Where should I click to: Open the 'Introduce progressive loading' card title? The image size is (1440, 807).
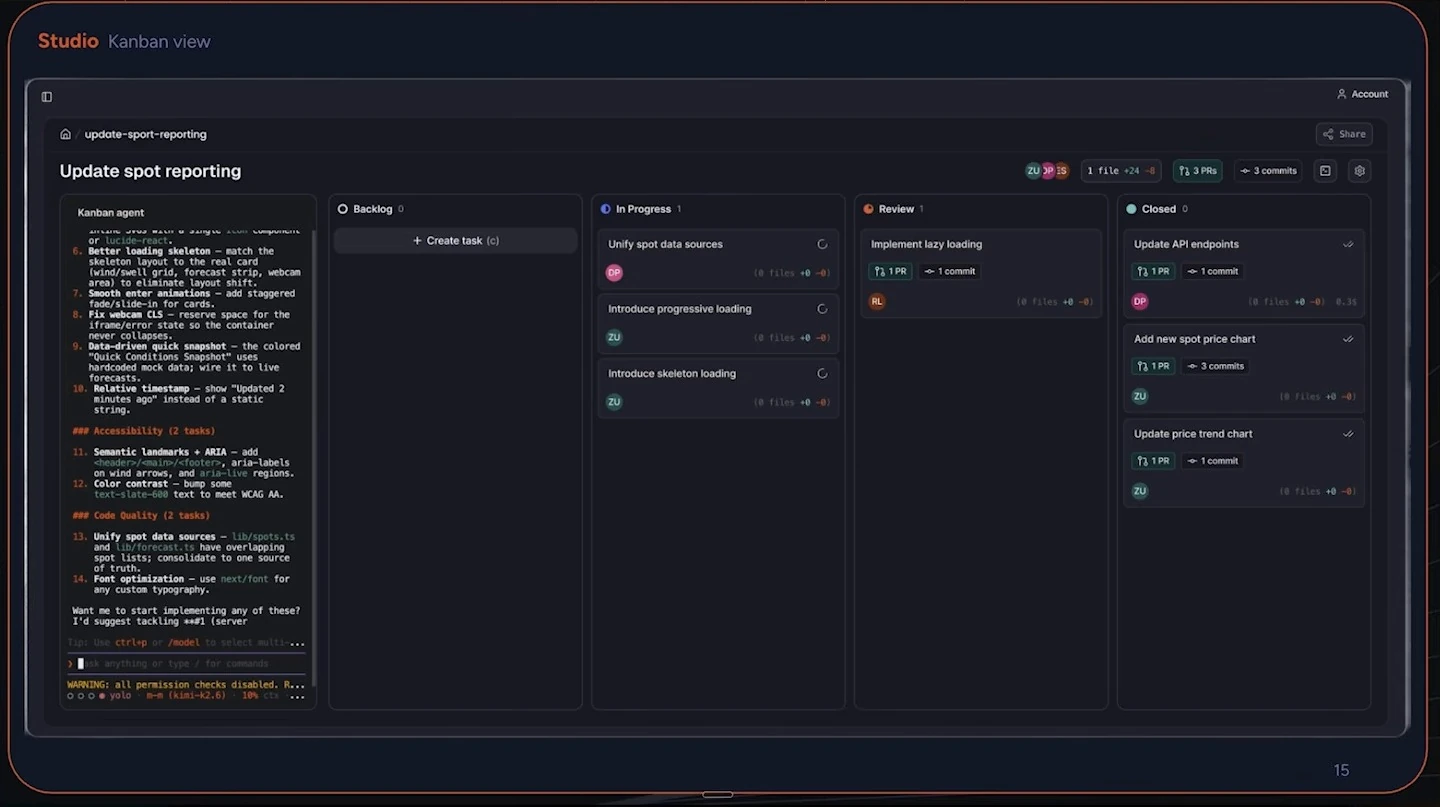[680, 309]
